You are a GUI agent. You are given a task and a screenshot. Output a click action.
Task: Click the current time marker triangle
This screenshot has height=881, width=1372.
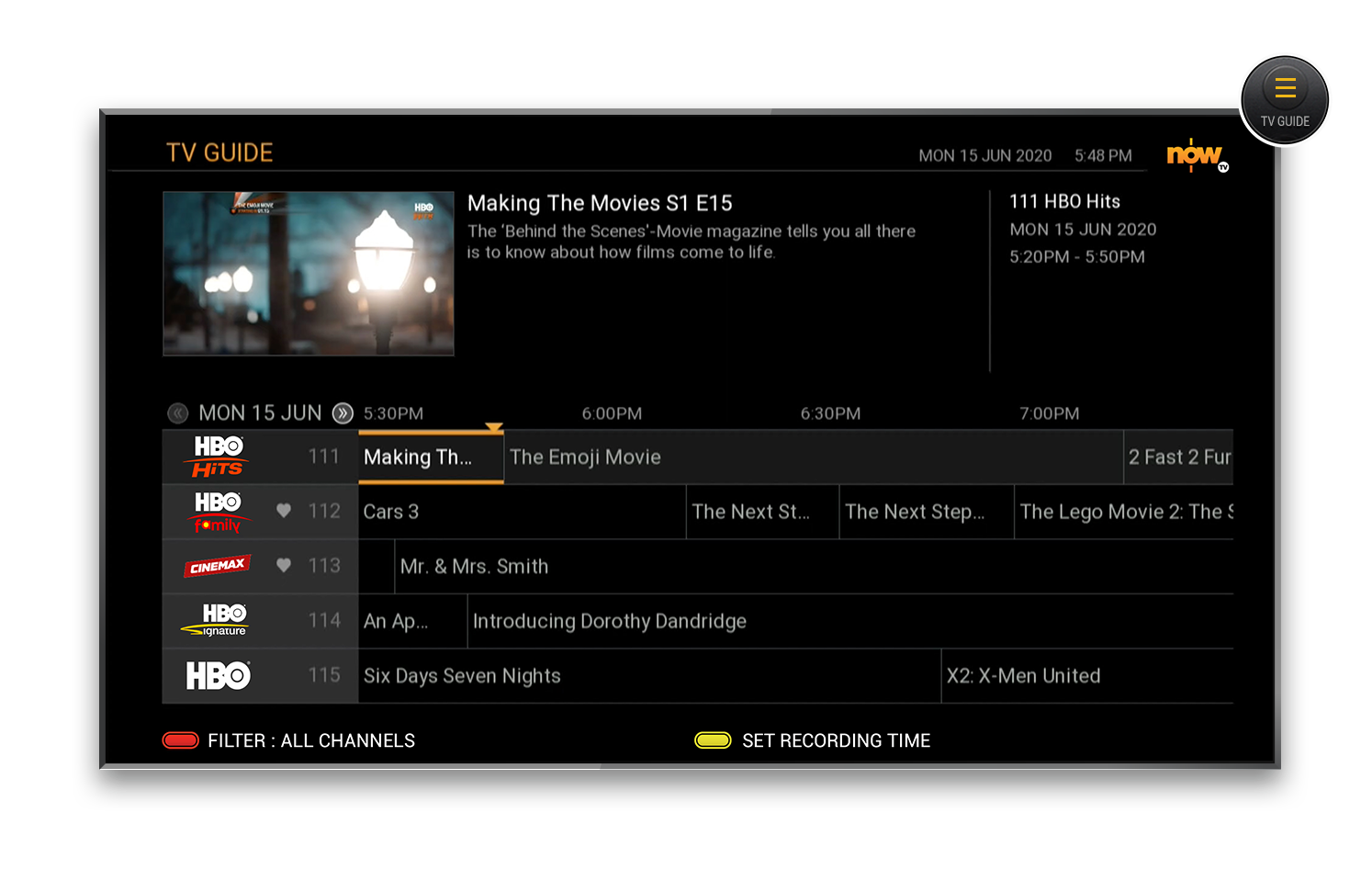tap(494, 427)
